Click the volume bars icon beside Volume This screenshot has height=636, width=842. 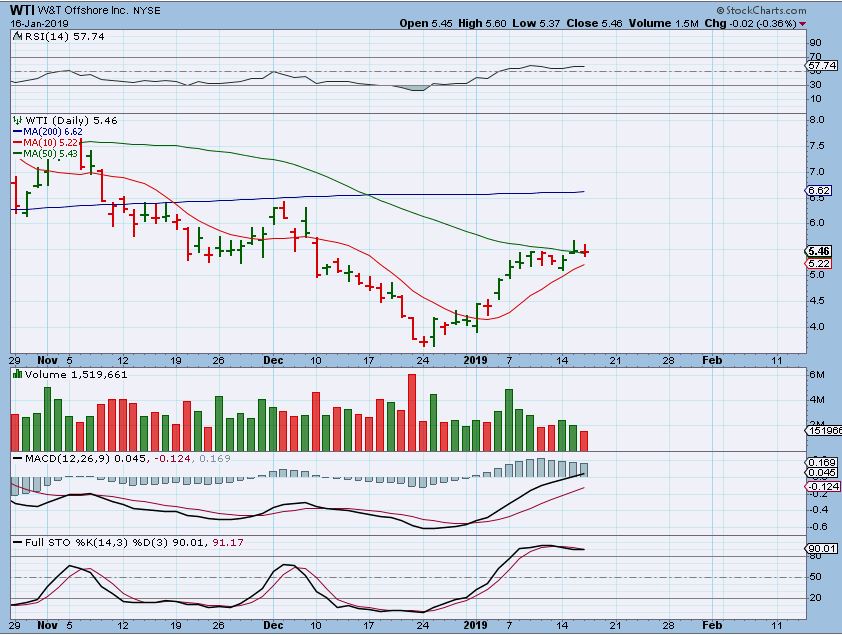pos(17,374)
